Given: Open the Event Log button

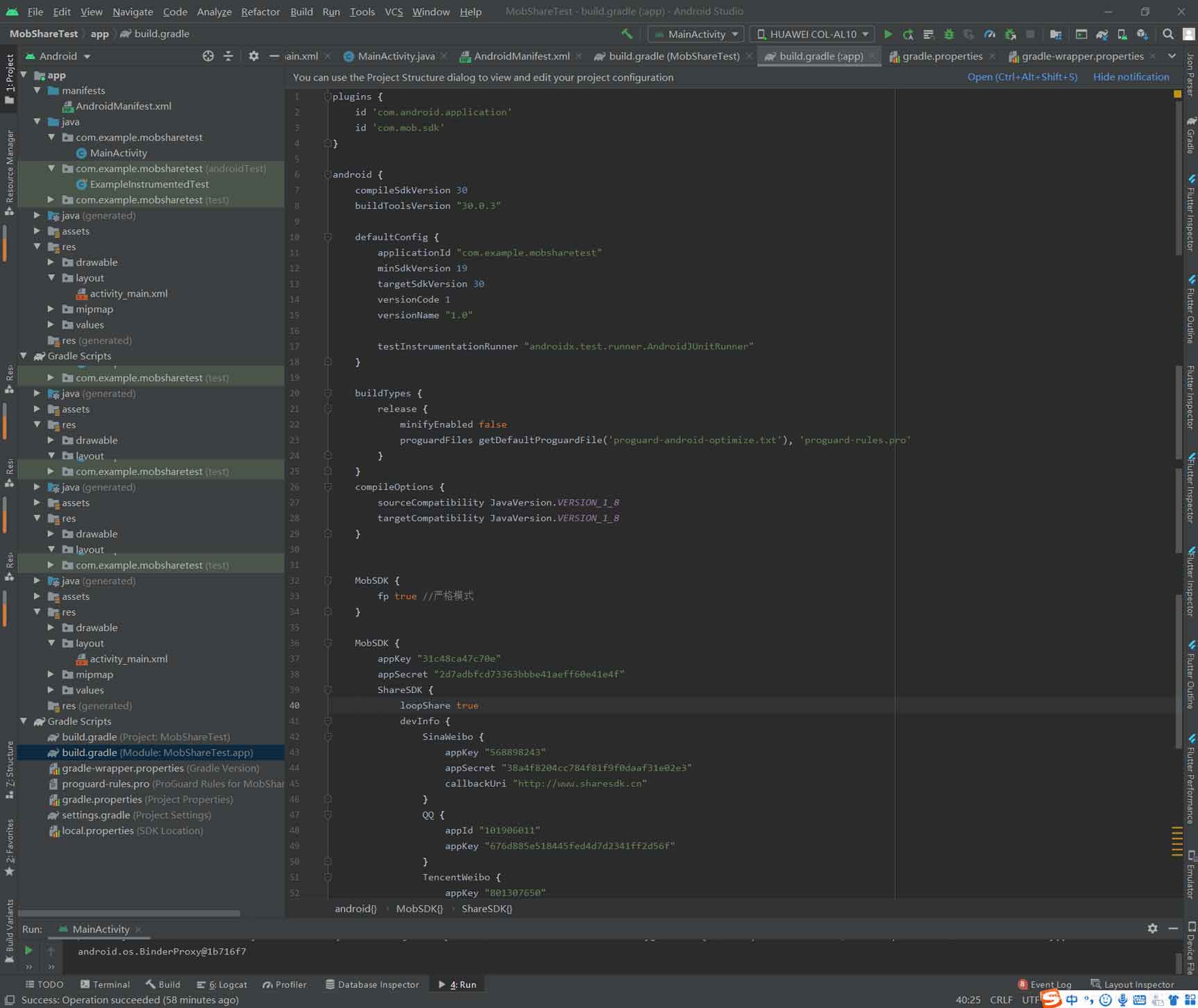Looking at the screenshot, I should (x=1045, y=984).
